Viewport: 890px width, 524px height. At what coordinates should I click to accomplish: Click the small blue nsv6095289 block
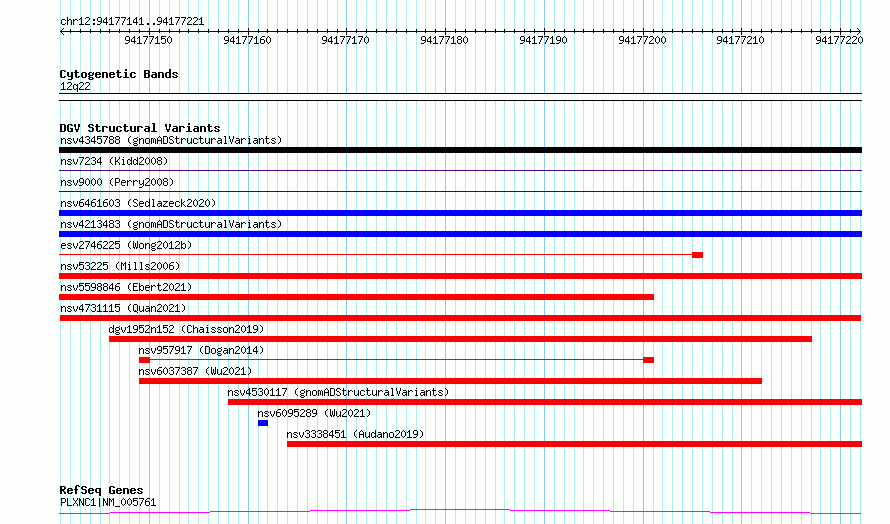(x=263, y=423)
